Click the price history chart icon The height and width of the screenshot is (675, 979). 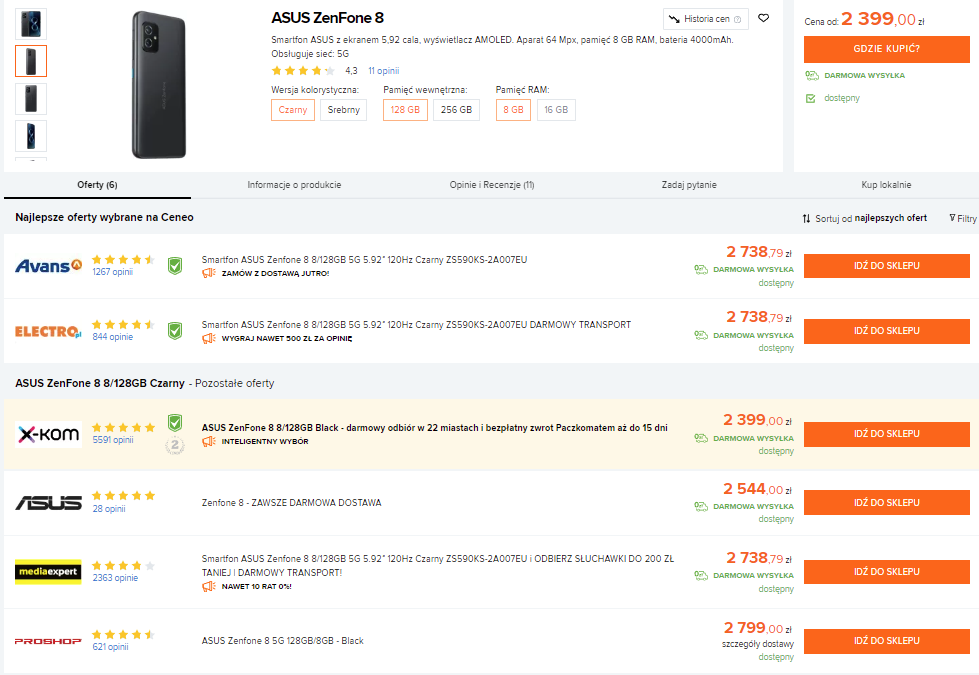tap(674, 19)
